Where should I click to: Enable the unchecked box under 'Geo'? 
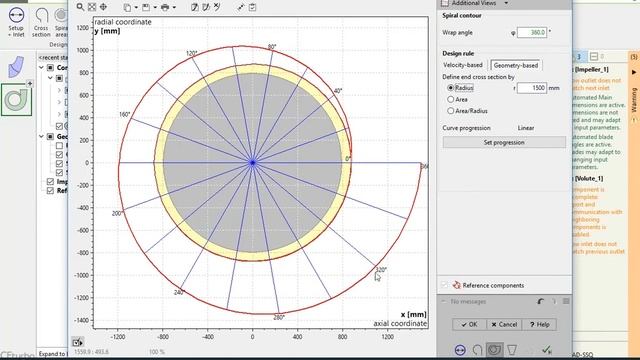coord(59,145)
